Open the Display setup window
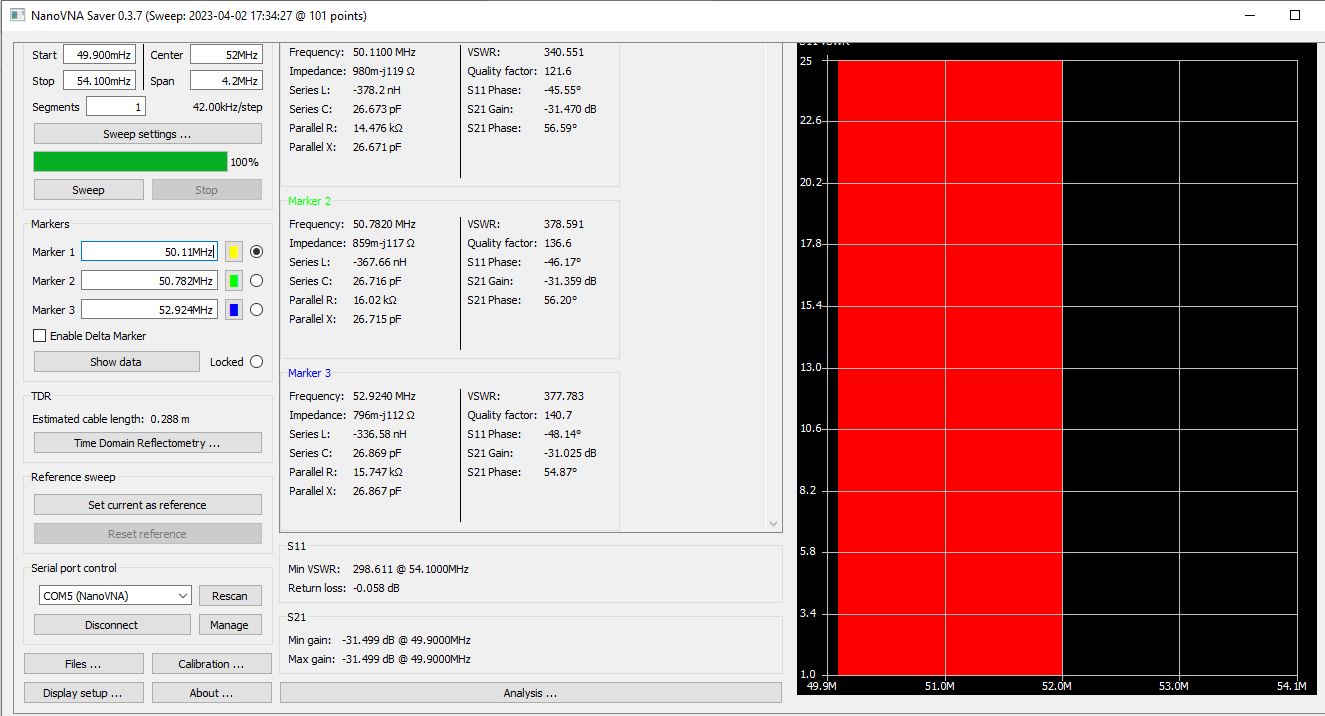 coord(83,693)
